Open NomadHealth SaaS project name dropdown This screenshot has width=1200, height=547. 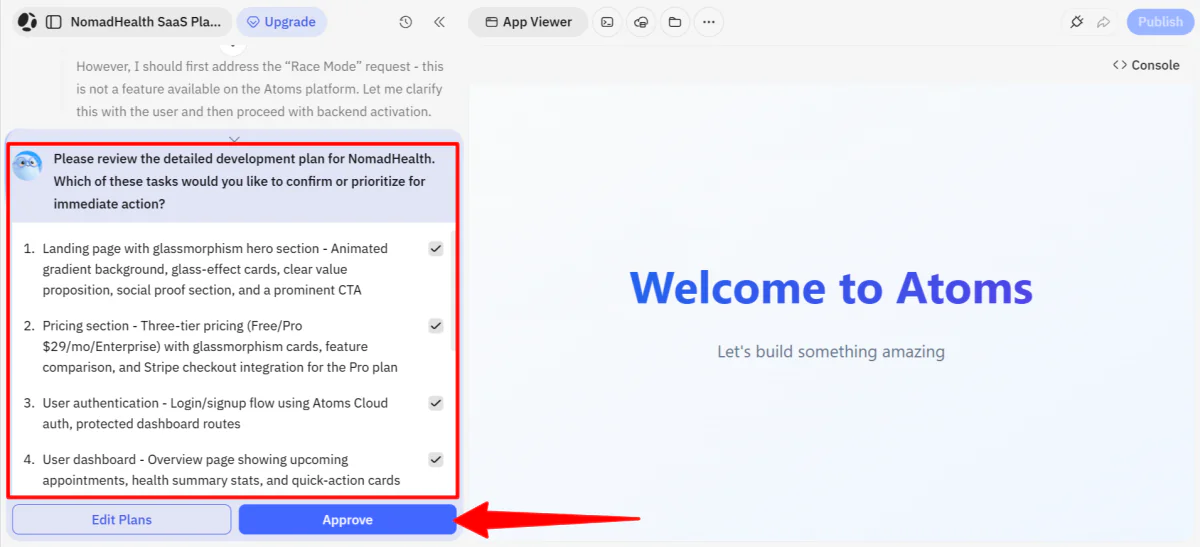coord(145,22)
